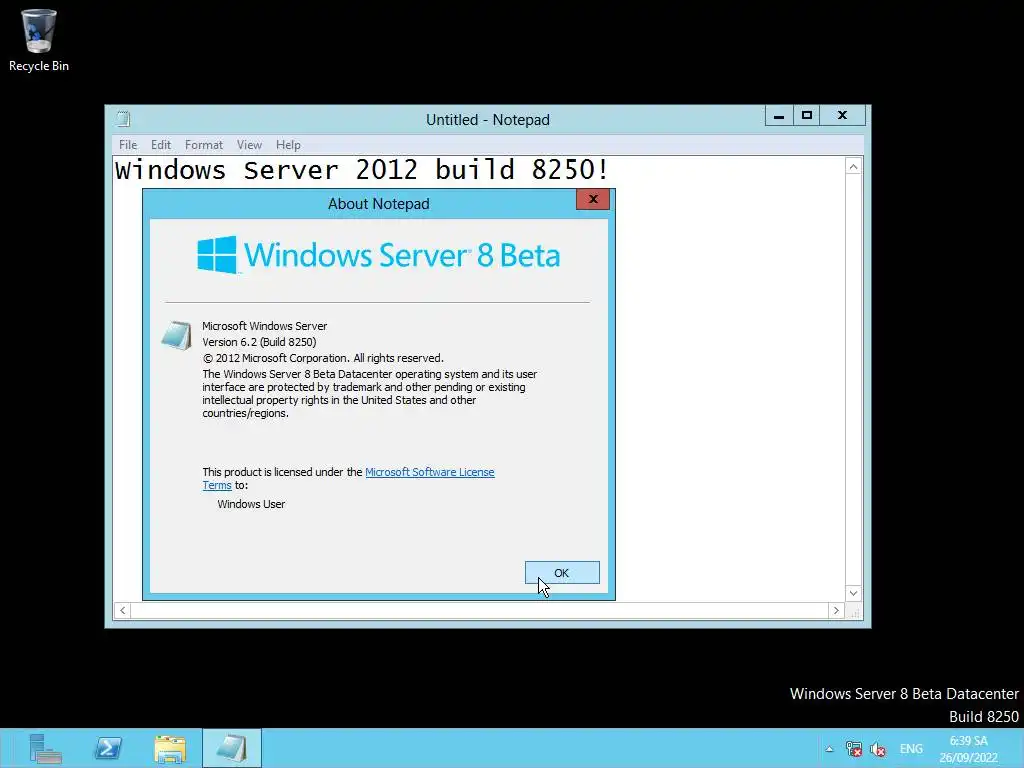
Task: Click Notepad vertical scrollbar up arrow
Action: point(853,167)
